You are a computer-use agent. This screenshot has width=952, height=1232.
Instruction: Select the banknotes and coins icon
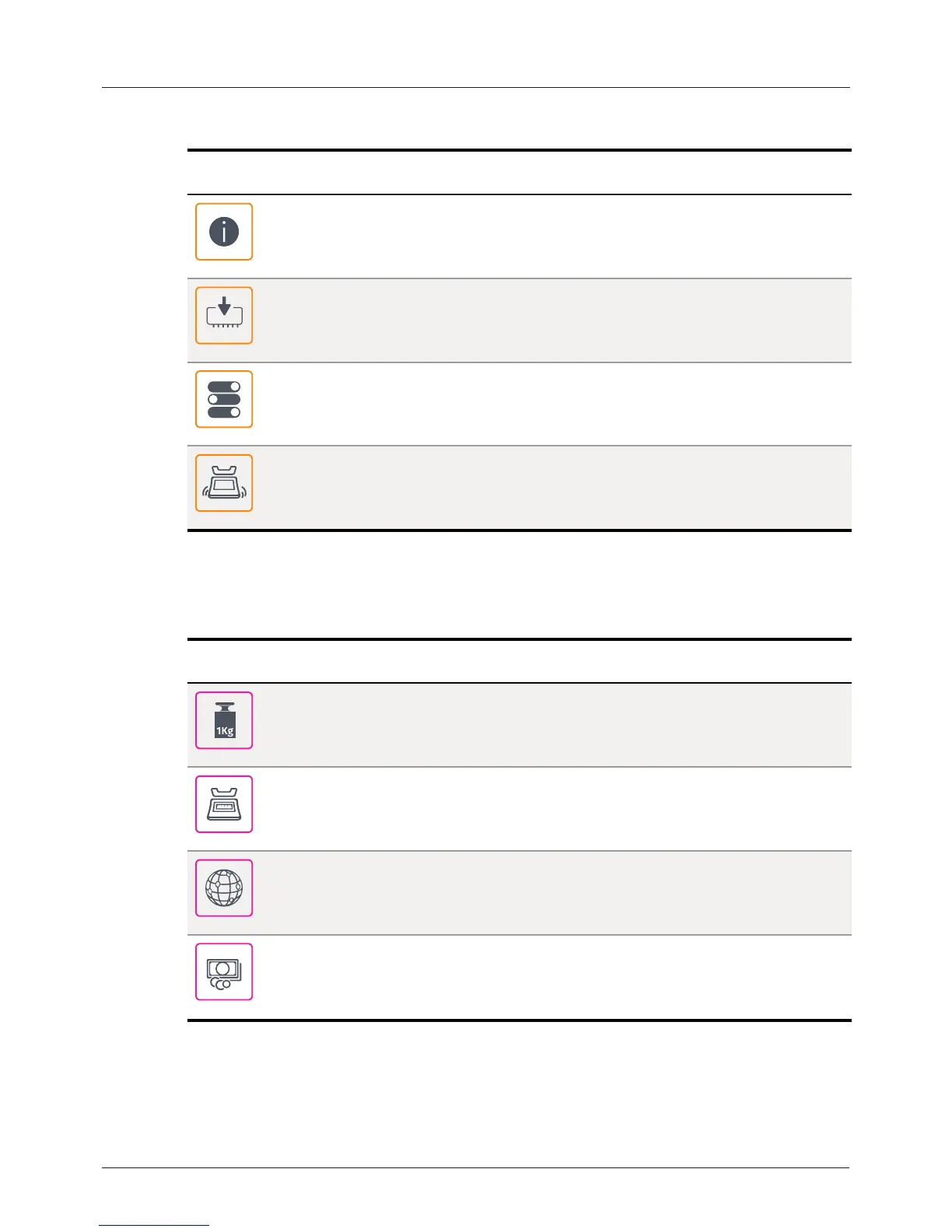click(224, 971)
